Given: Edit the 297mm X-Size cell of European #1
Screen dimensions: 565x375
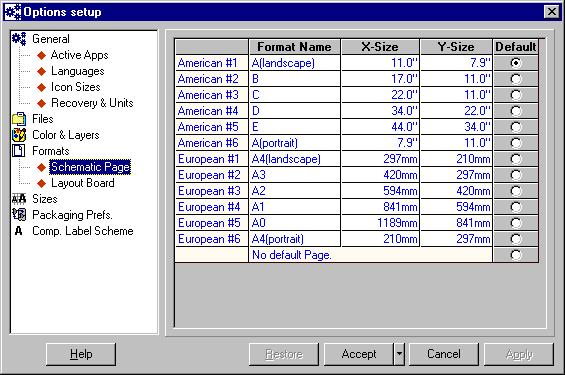Looking at the screenshot, I should tap(381, 159).
